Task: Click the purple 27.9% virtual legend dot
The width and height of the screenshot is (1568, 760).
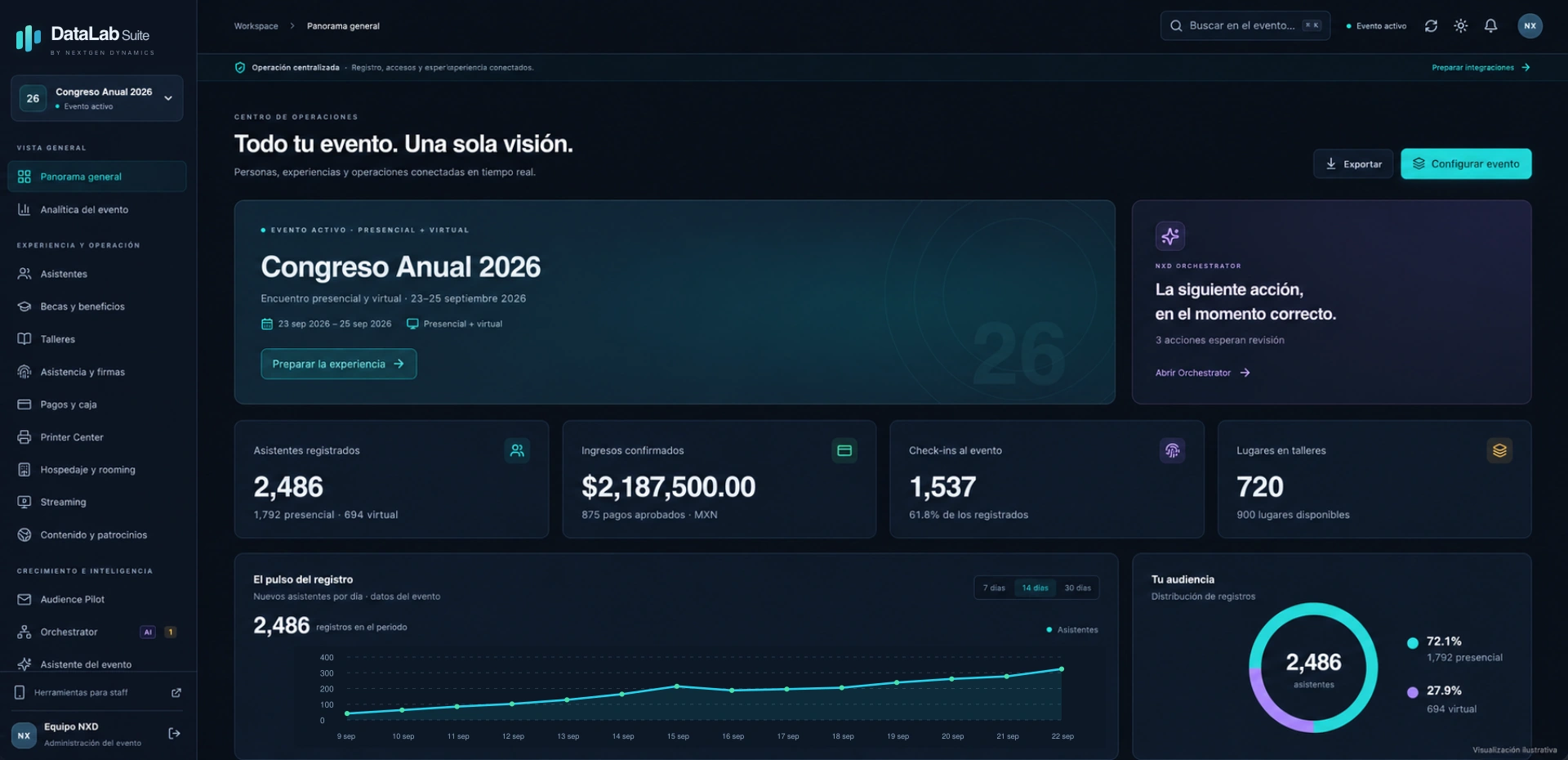Action: 1412,692
